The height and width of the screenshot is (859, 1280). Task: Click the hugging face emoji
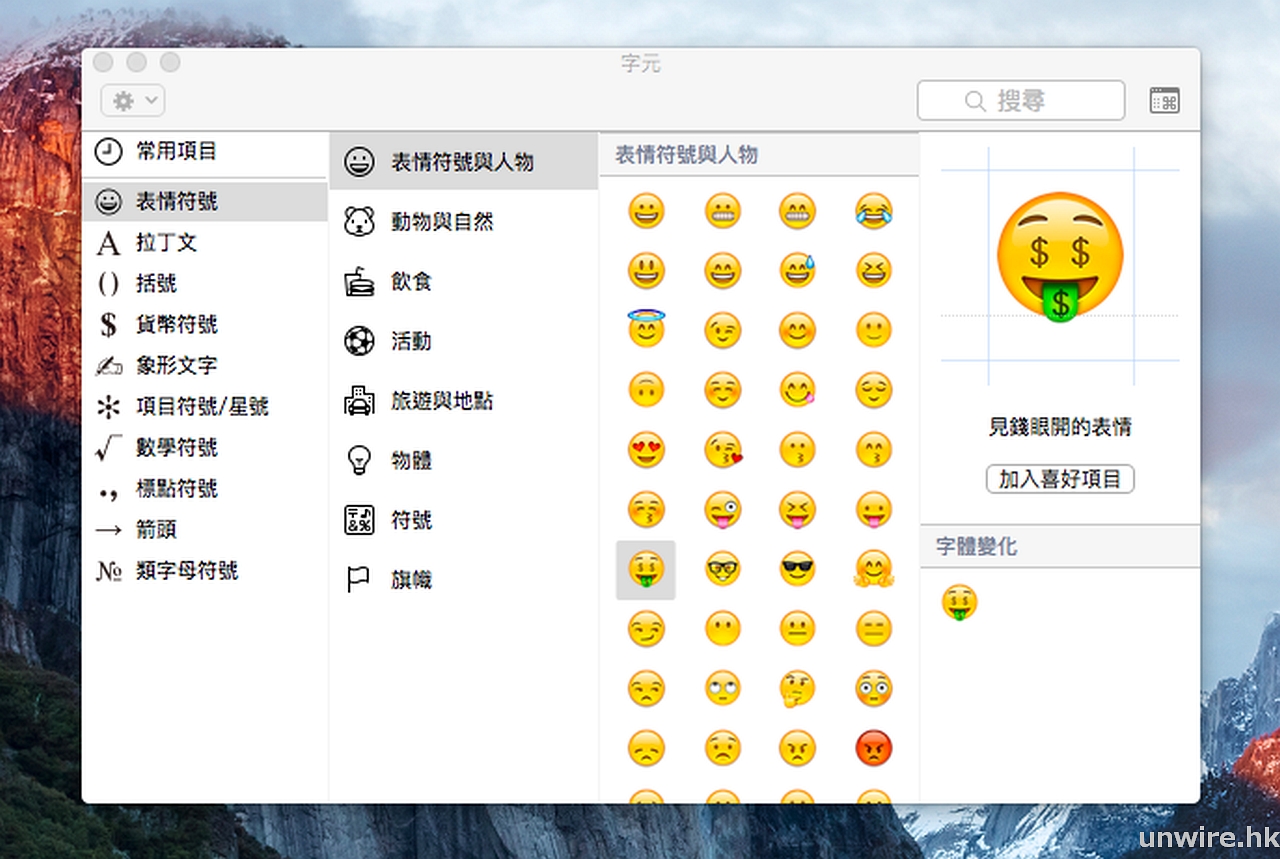click(874, 569)
